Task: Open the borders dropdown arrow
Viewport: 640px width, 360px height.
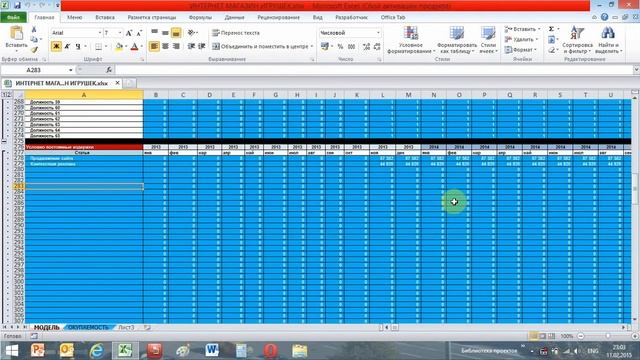Action: click(x=106, y=47)
